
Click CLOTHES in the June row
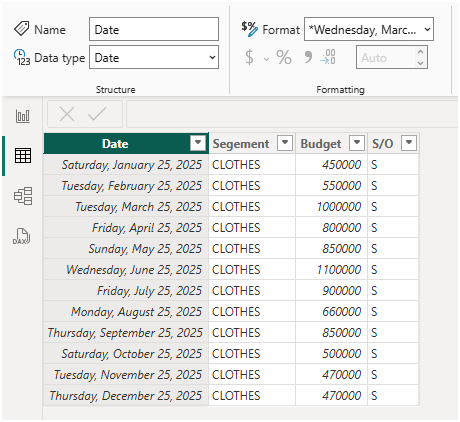pyautogui.click(x=252, y=270)
